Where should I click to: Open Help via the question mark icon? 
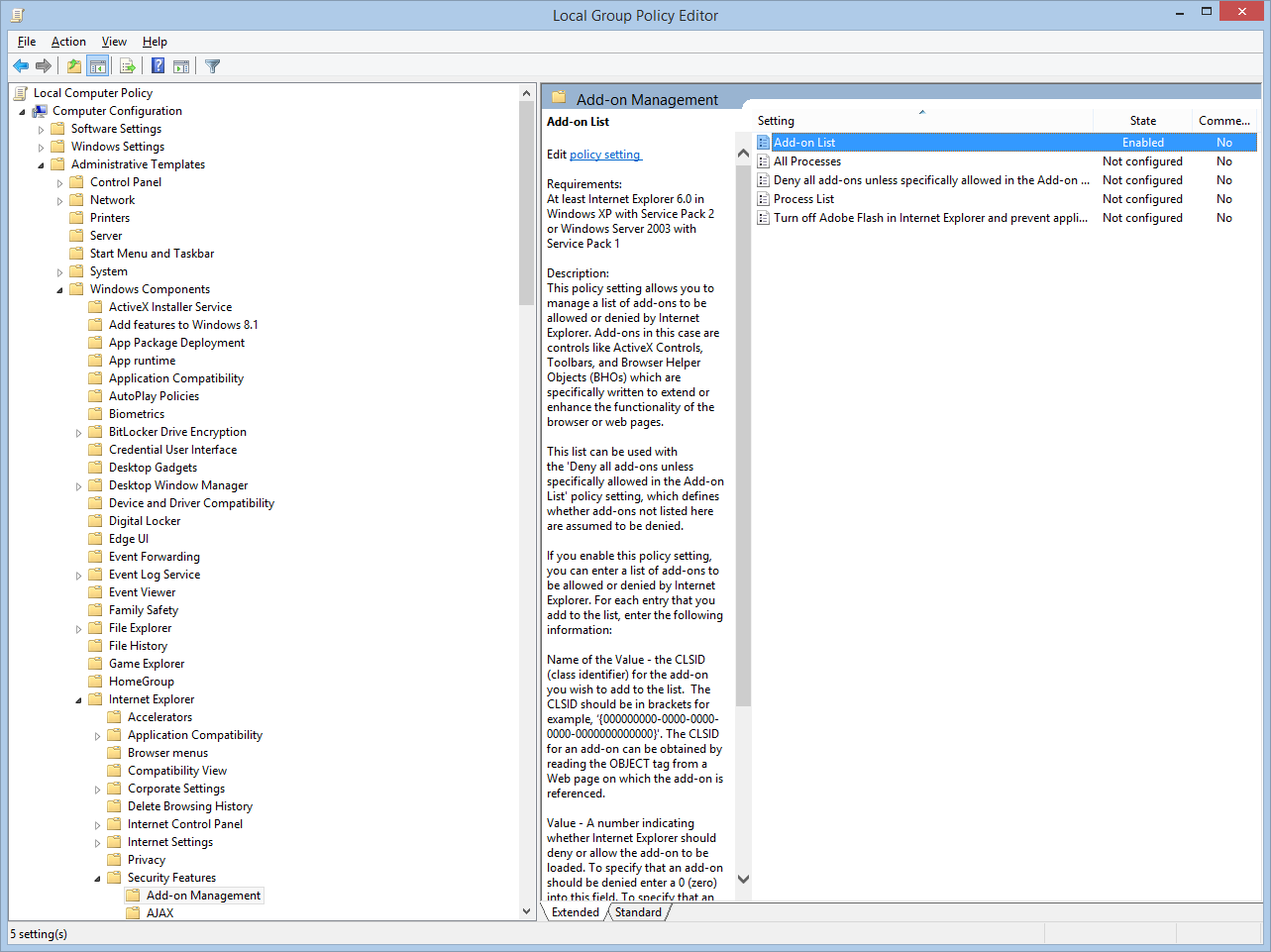(158, 66)
